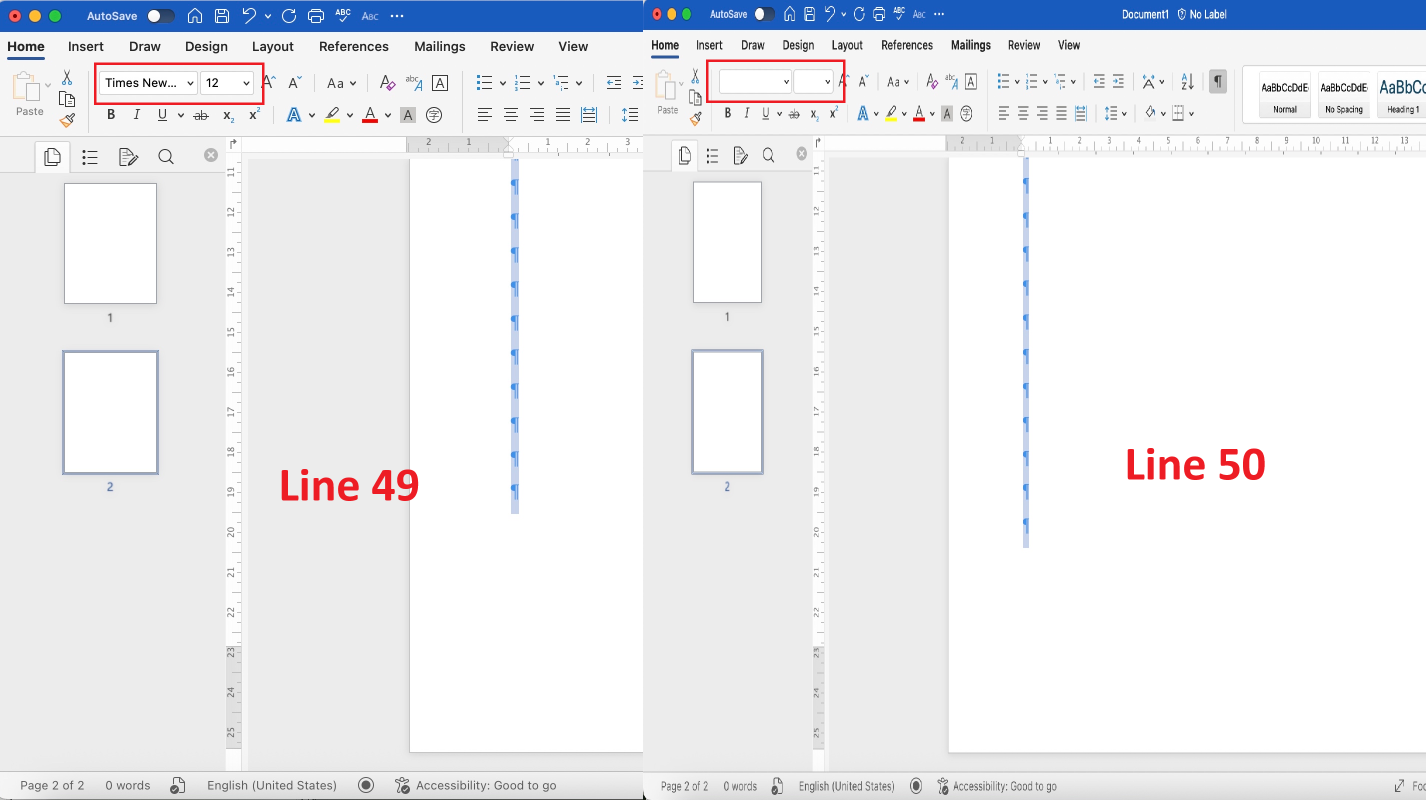Open the Reviewing pane icon in the Document1 window

pos(740,155)
